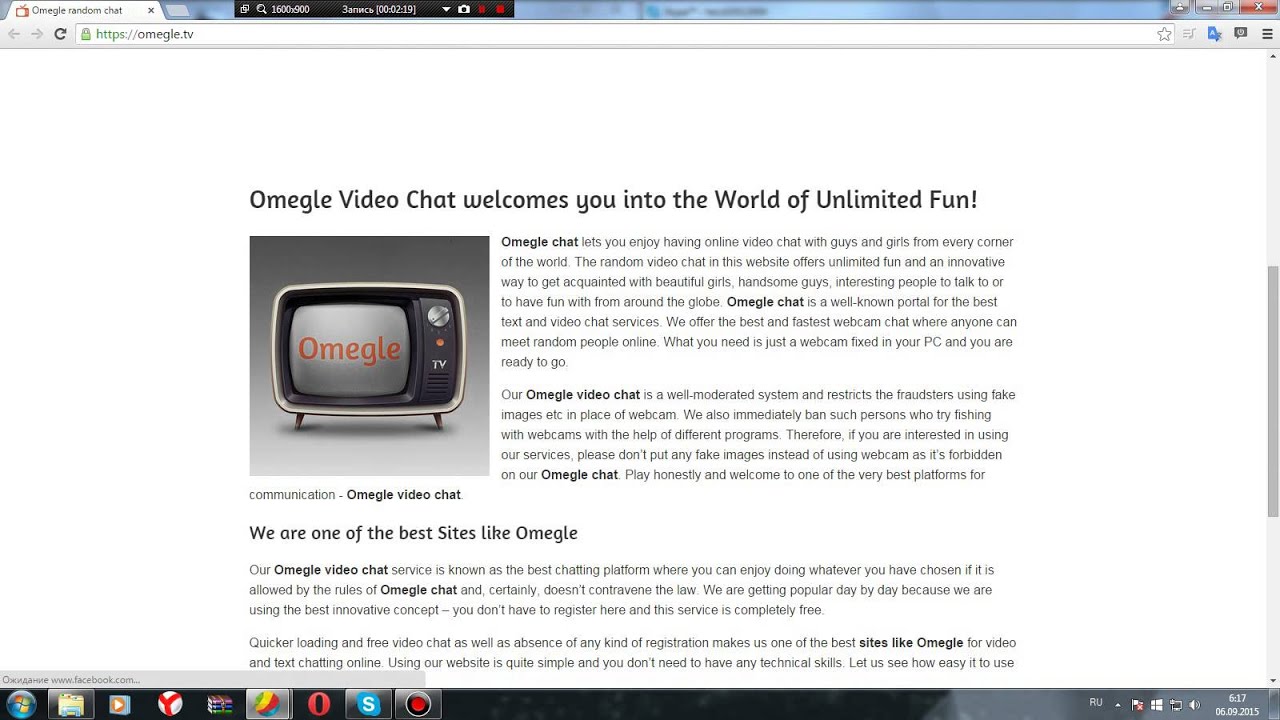Bookmark this page with the star icon
This screenshot has height=720, width=1280.
coord(1164,34)
